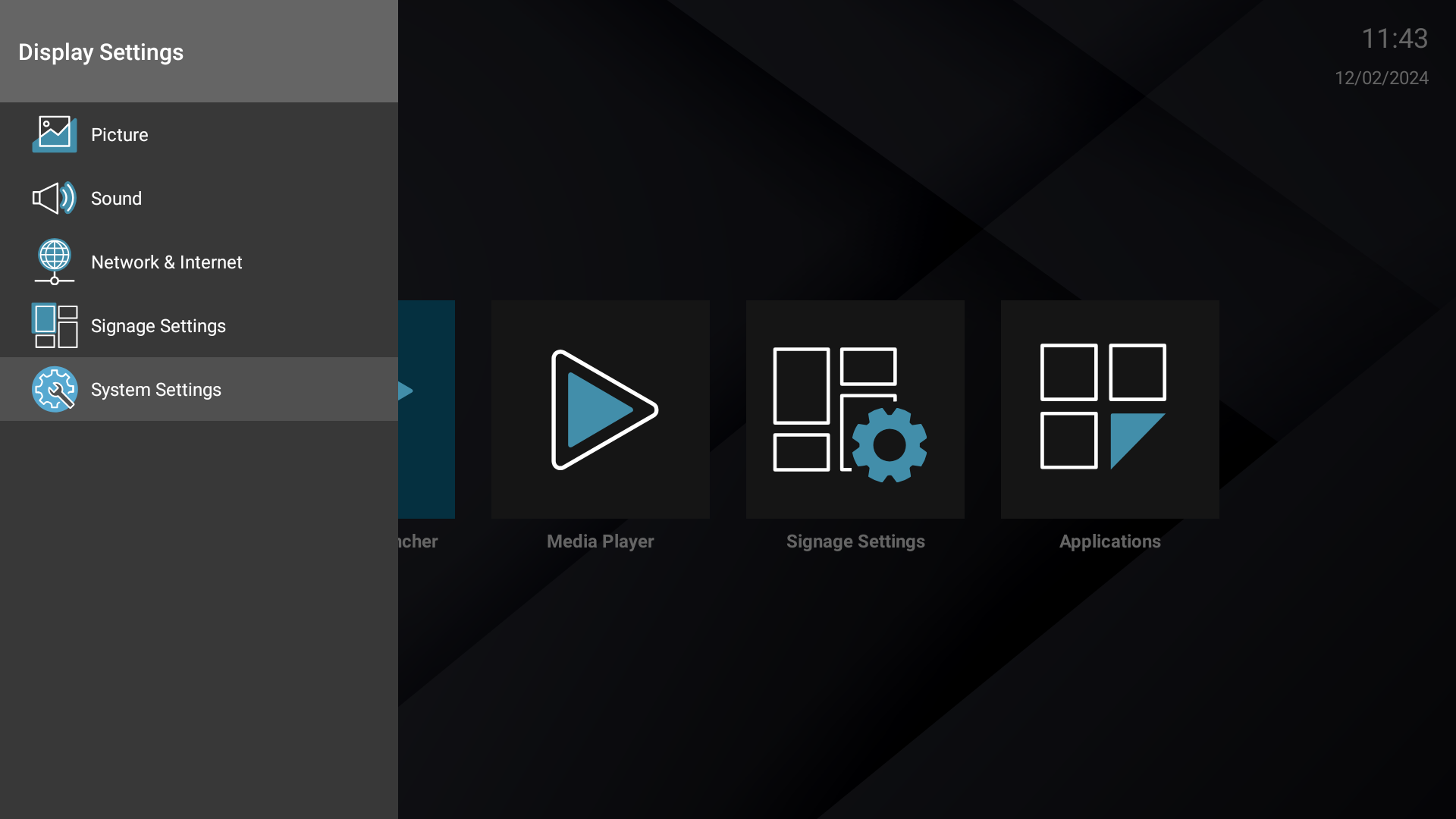
Task: Select Sound settings menu item
Action: tap(116, 198)
